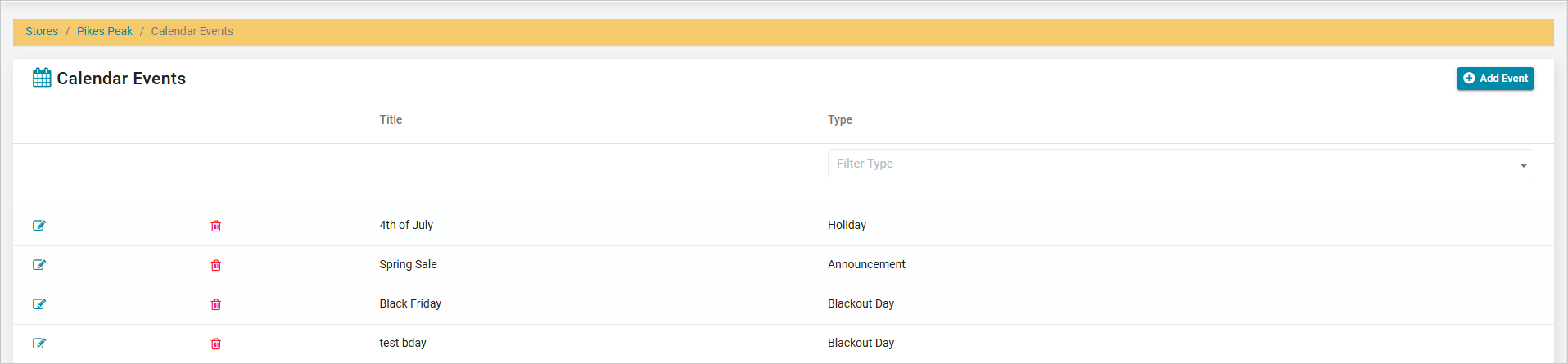
Task: Edit the Spring Sale event
Action: (39, 265)
